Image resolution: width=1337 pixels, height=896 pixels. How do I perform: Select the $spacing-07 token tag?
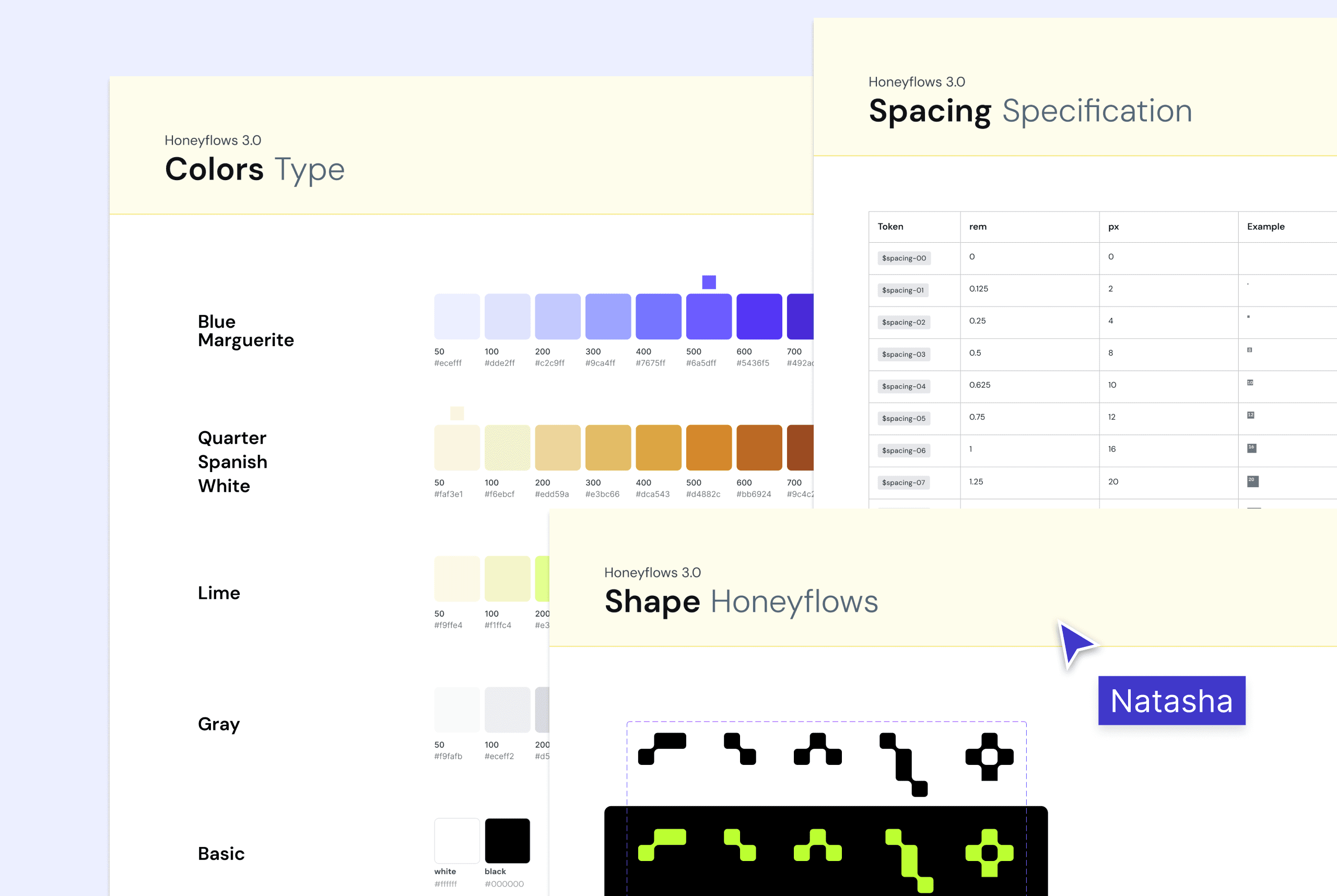click(903, 483)
